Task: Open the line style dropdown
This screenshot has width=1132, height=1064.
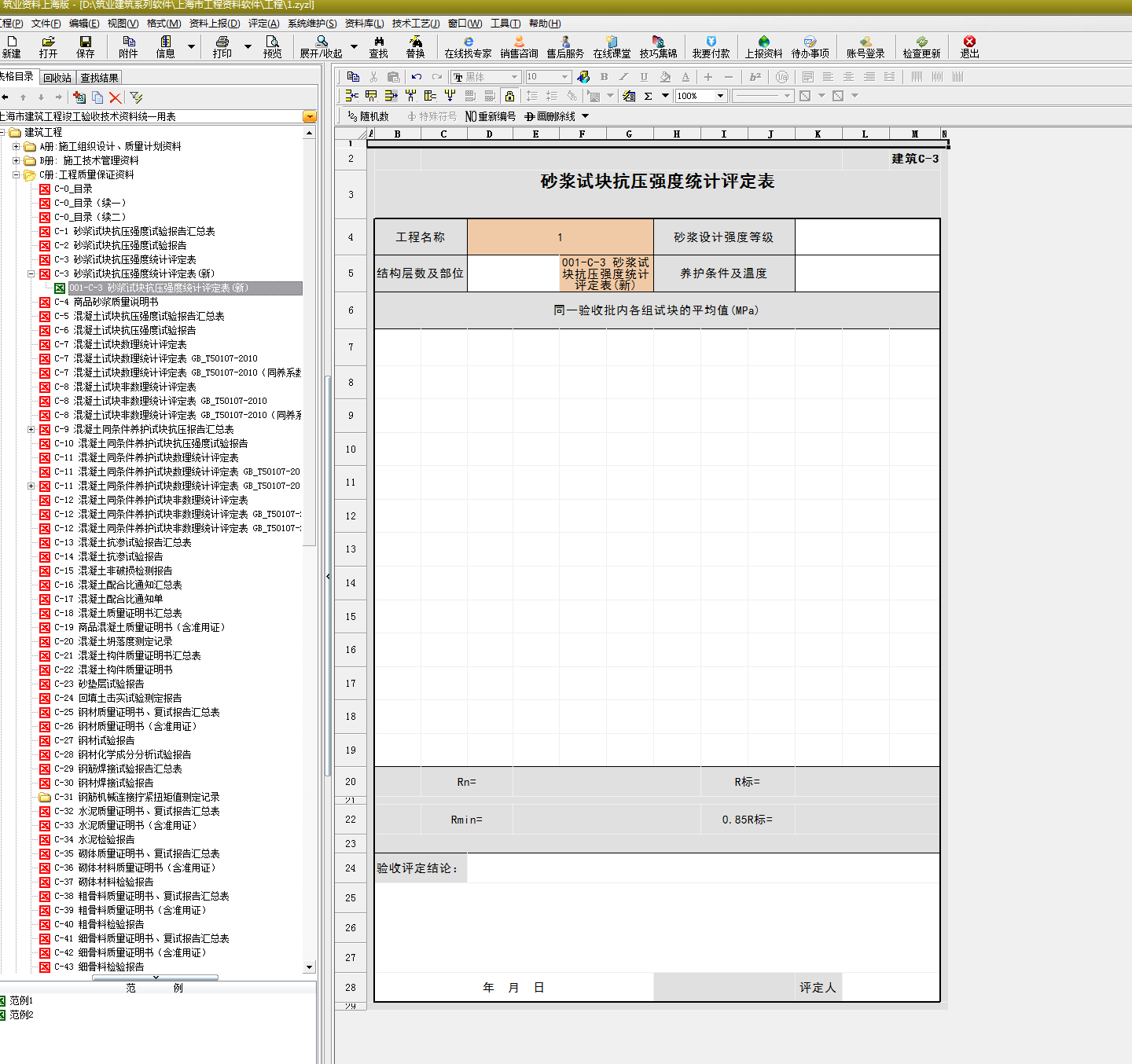Action: (x=787, y=96)
